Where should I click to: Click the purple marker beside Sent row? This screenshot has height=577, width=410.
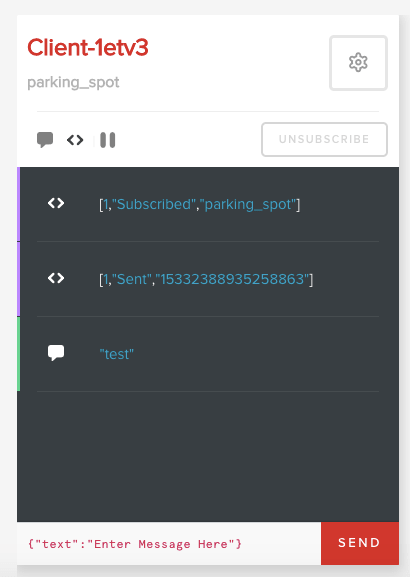coord(18,279)
